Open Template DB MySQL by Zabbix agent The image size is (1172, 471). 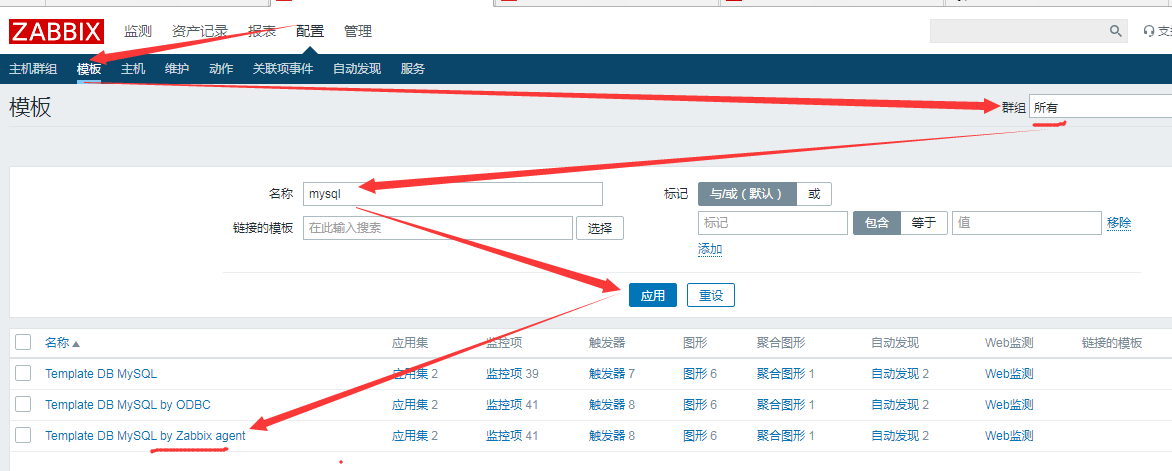pyautogui.click(x=145, y=435)
